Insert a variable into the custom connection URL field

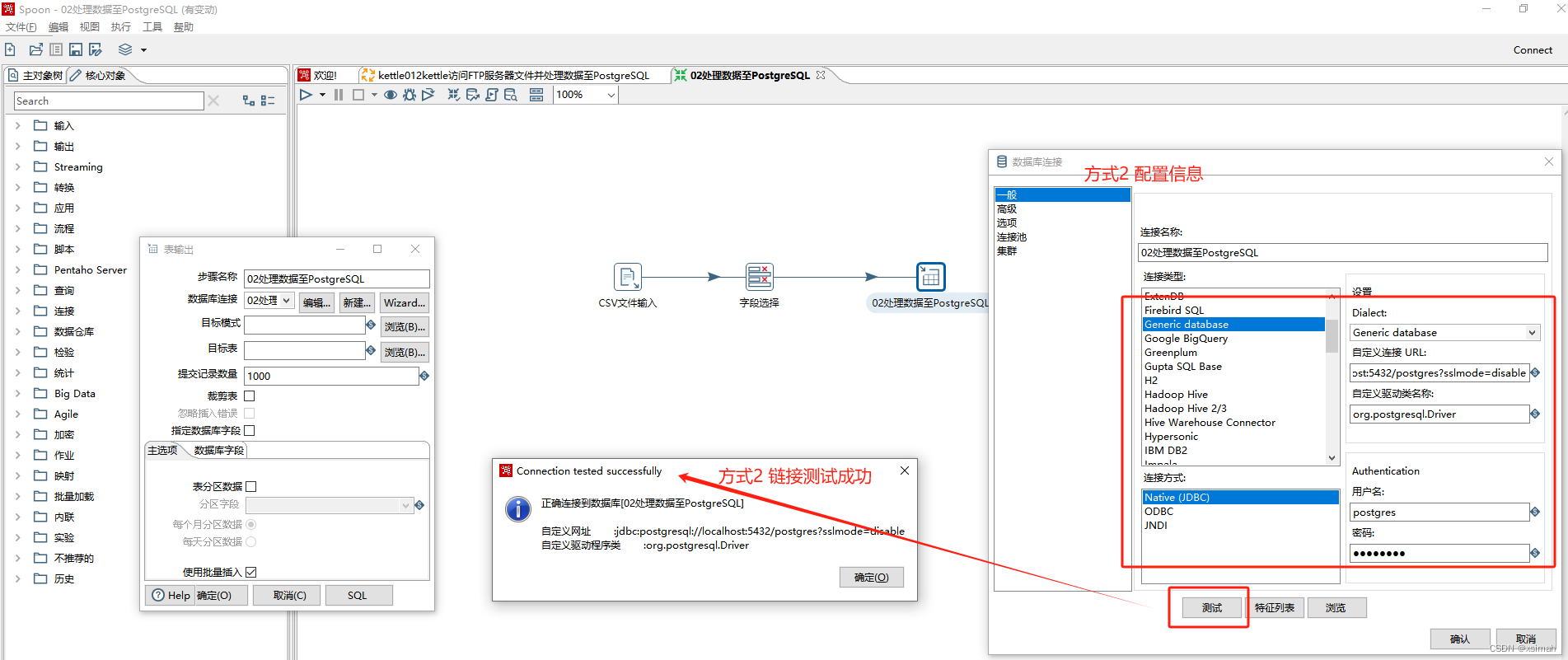[x=1535, y=372]
